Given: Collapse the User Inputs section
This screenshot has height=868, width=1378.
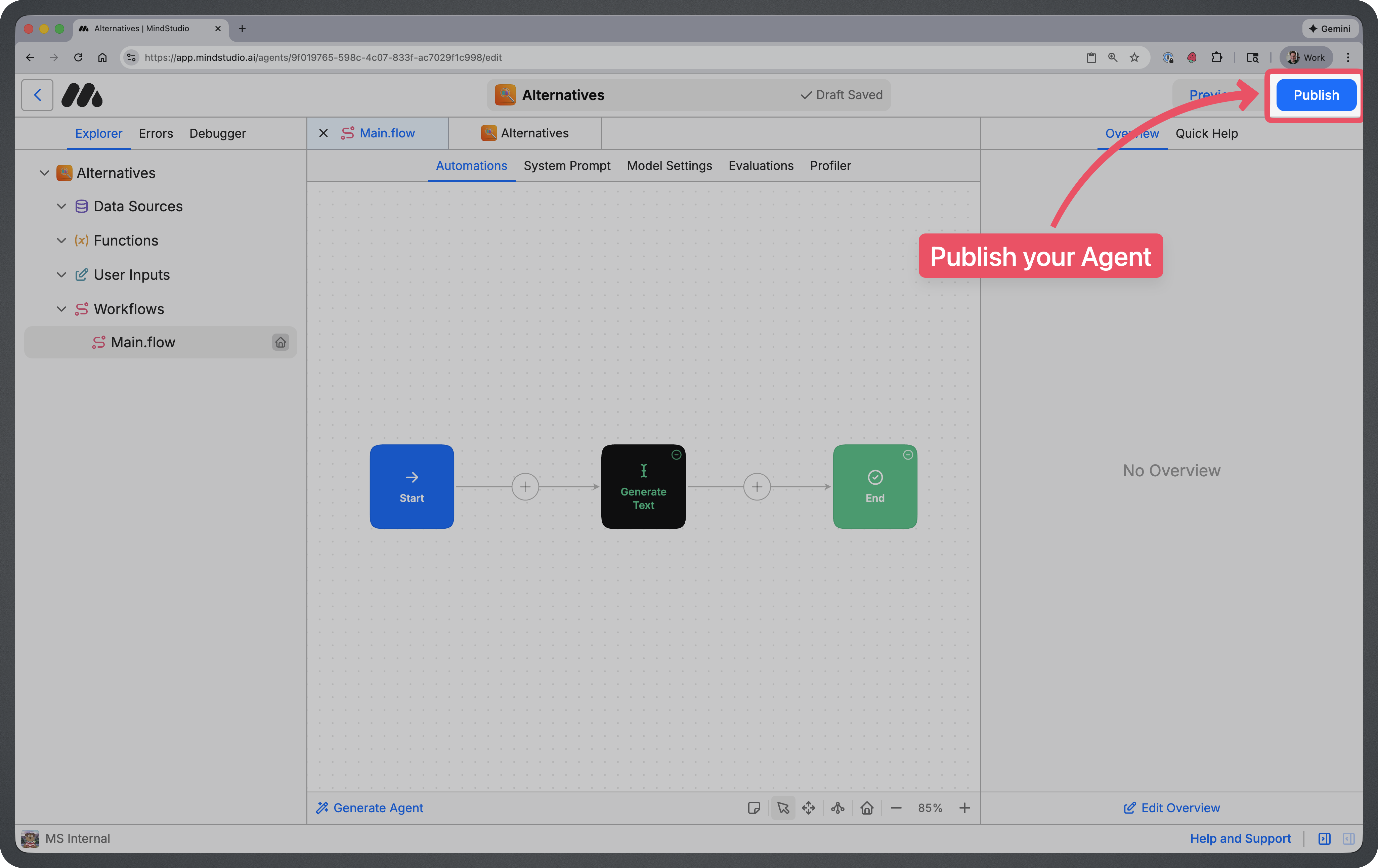Looking at the screenshot, I should pyautogui.click(x=62, y=275).
